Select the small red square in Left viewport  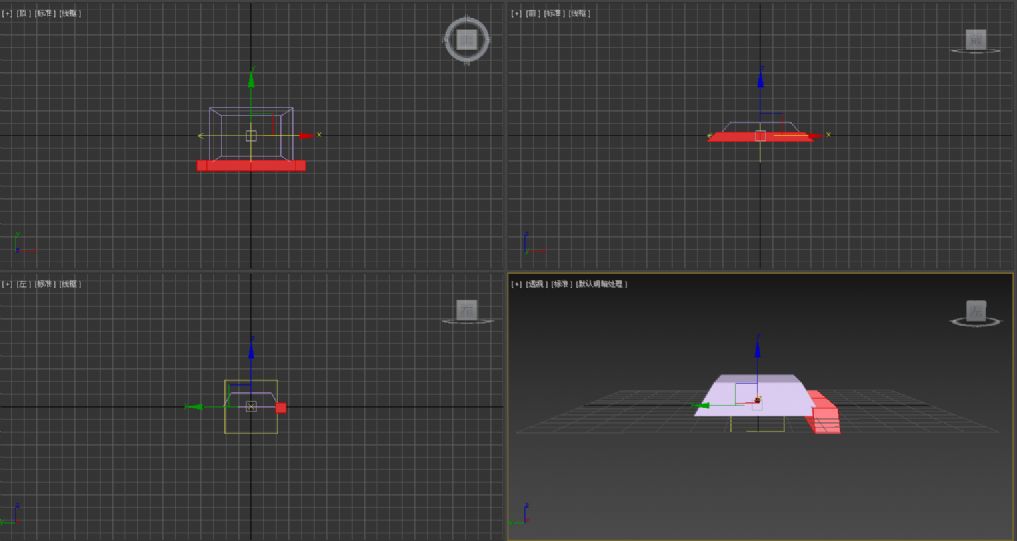[x=281, y=407]
